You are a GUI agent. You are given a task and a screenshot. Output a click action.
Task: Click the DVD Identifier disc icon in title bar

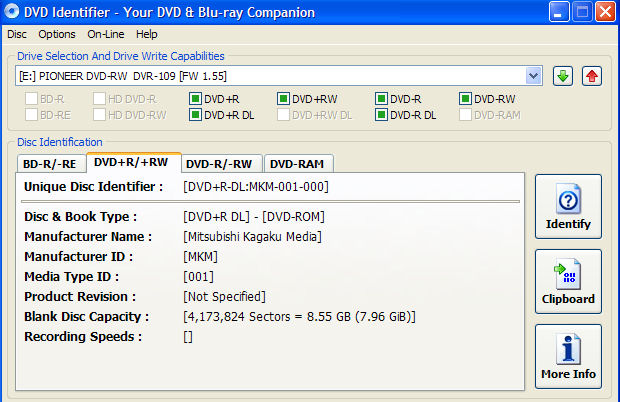[x=11, y=11]
